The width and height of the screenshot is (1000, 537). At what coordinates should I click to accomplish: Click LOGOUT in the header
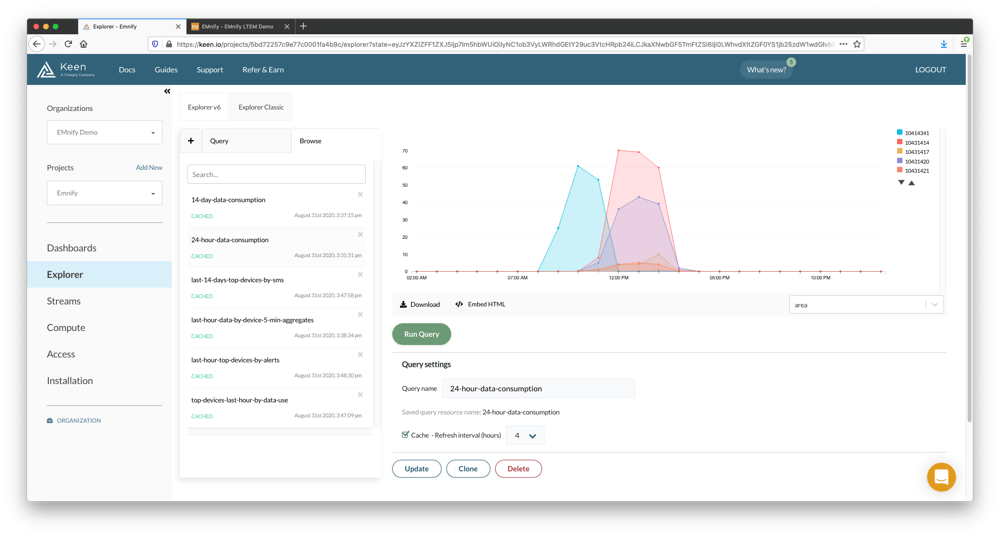[x=930, y=70]
